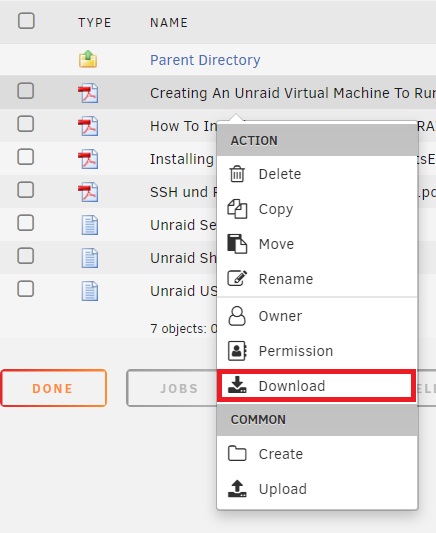
Task: Click the Unraid US file name
Action: tap(184, 291)
